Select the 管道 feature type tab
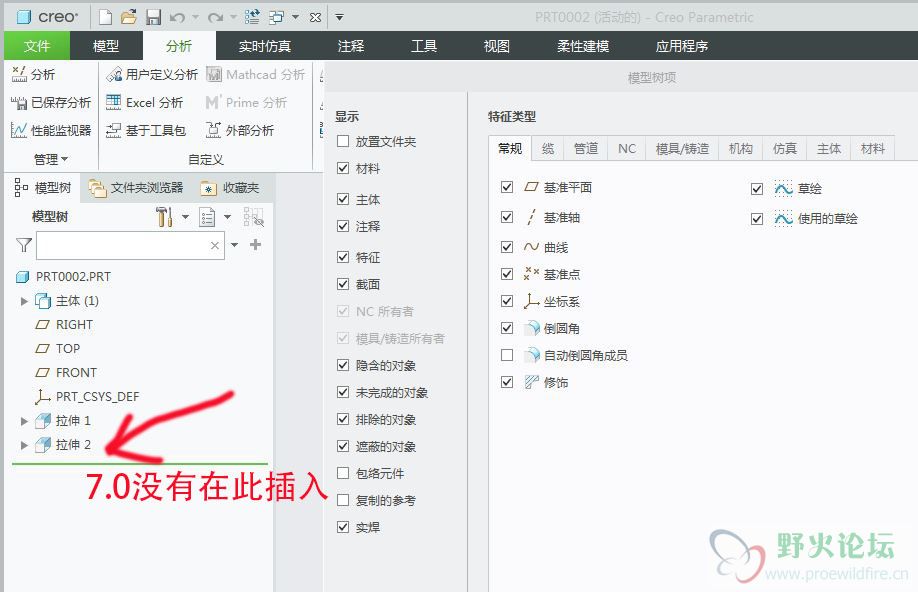 [x=585, y=149]
